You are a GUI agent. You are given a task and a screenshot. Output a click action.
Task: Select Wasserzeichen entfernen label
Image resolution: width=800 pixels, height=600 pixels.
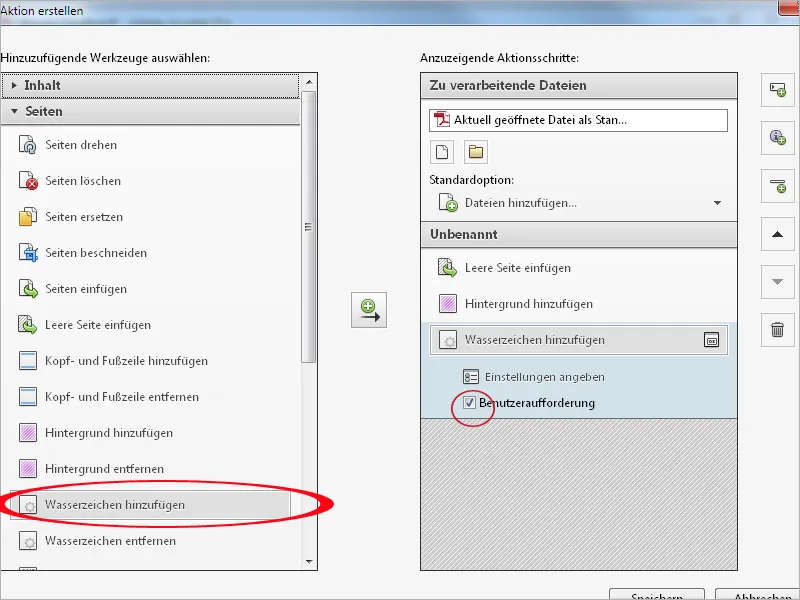click(x=110, y=541)
